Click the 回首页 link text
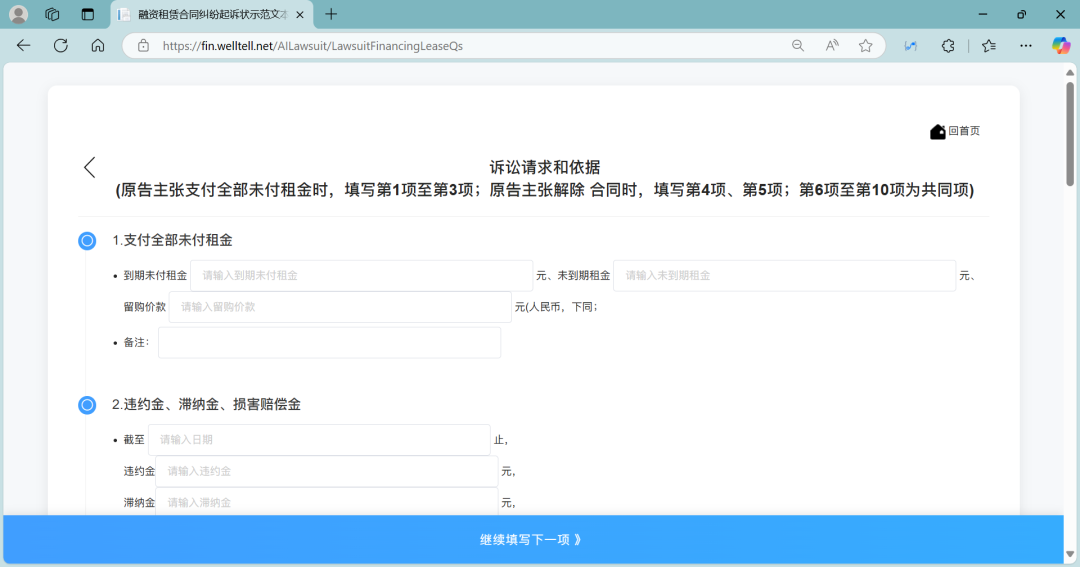The image size is (1080, 567). (x=964, y=131)
